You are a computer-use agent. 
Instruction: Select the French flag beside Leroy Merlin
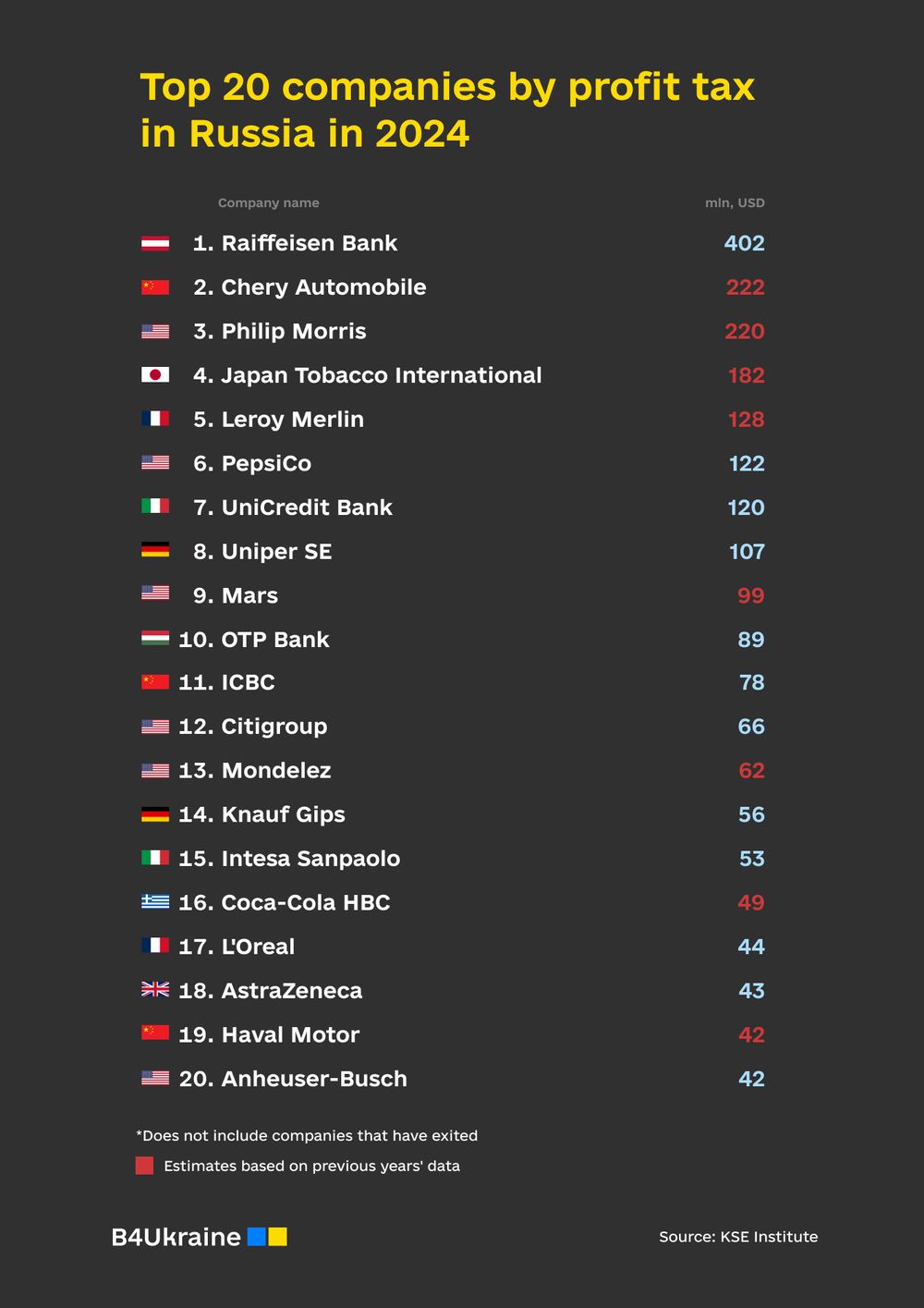tap(154, 419)
